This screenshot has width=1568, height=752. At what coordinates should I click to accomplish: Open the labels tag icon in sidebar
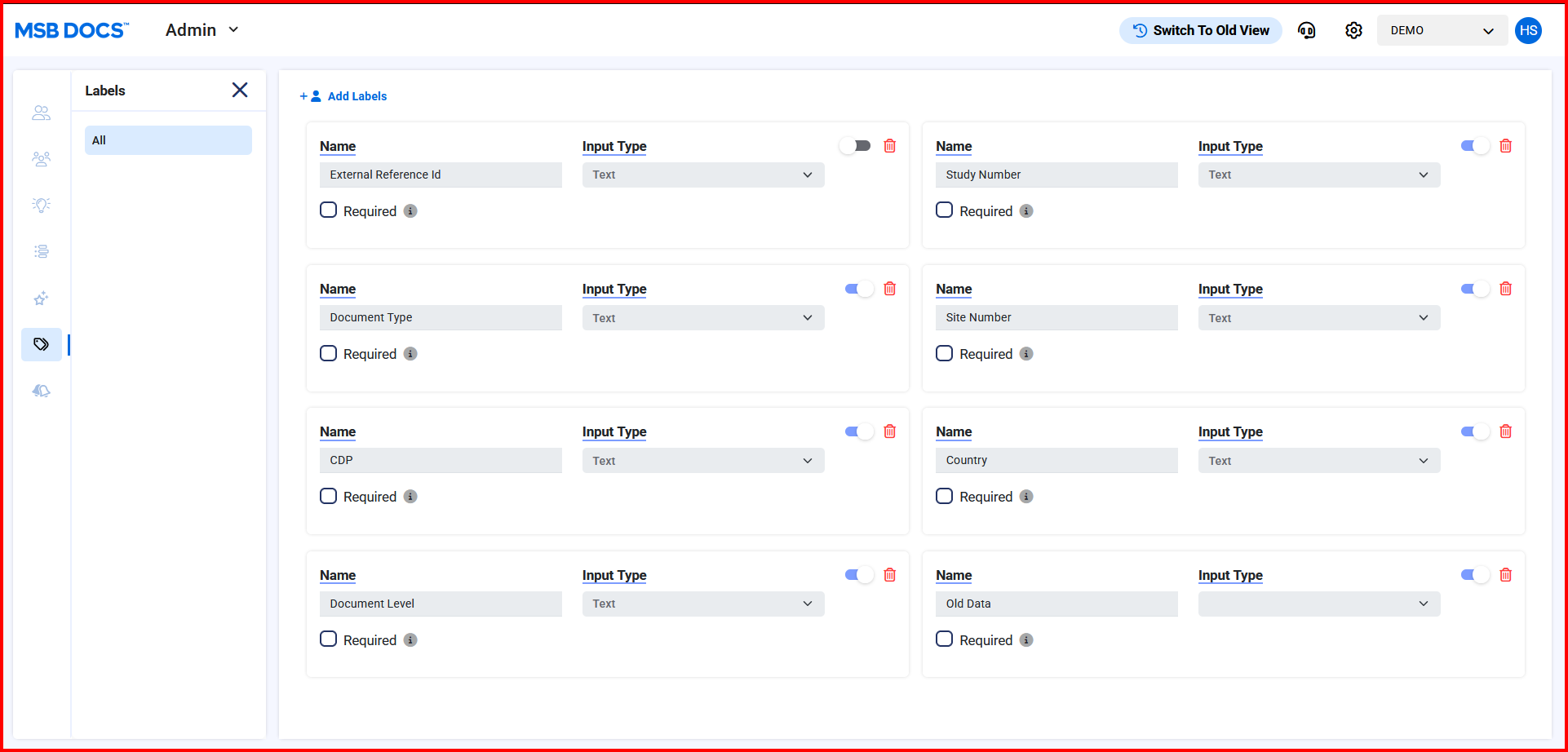(x=42, y=344)
